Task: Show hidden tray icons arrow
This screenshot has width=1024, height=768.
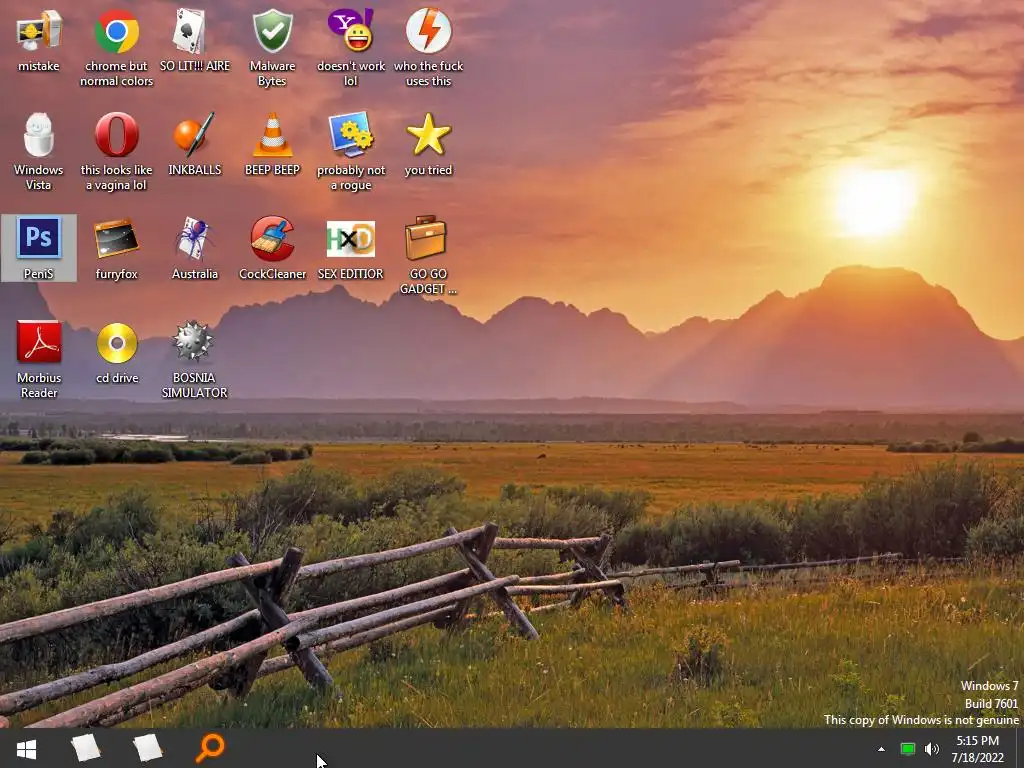Action: point(881,749)
